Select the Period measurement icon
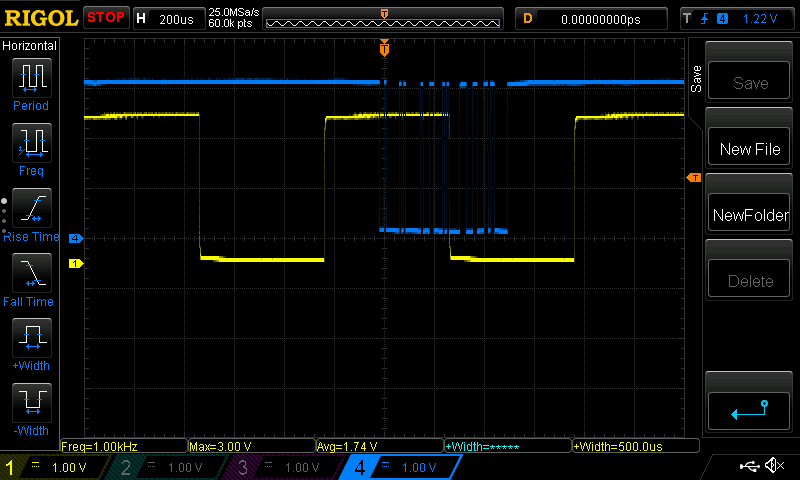The width and height of the screenshot is (800, 480). pyautogui.click(x=32, y=78)
